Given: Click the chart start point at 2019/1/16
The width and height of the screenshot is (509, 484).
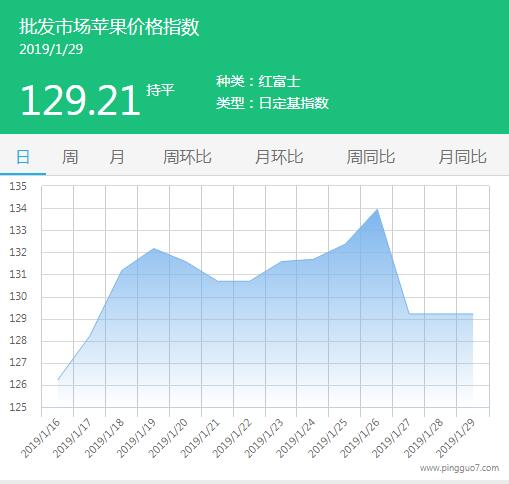Looking at the screenshot, I should [58, 379].
